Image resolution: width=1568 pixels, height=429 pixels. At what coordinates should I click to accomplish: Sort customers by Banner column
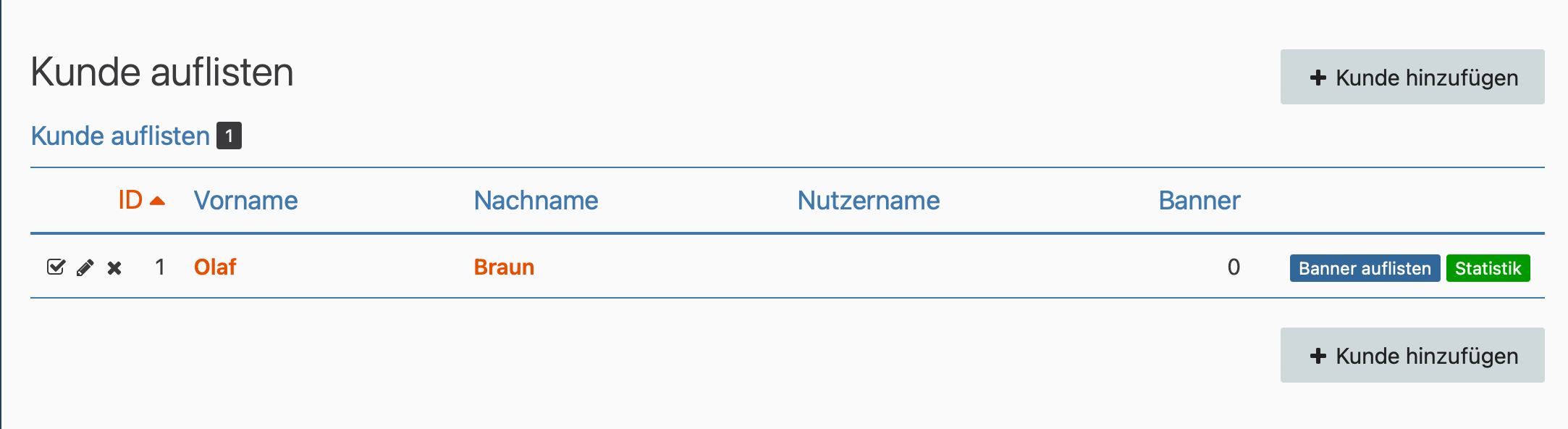(x=1199, y=201)
